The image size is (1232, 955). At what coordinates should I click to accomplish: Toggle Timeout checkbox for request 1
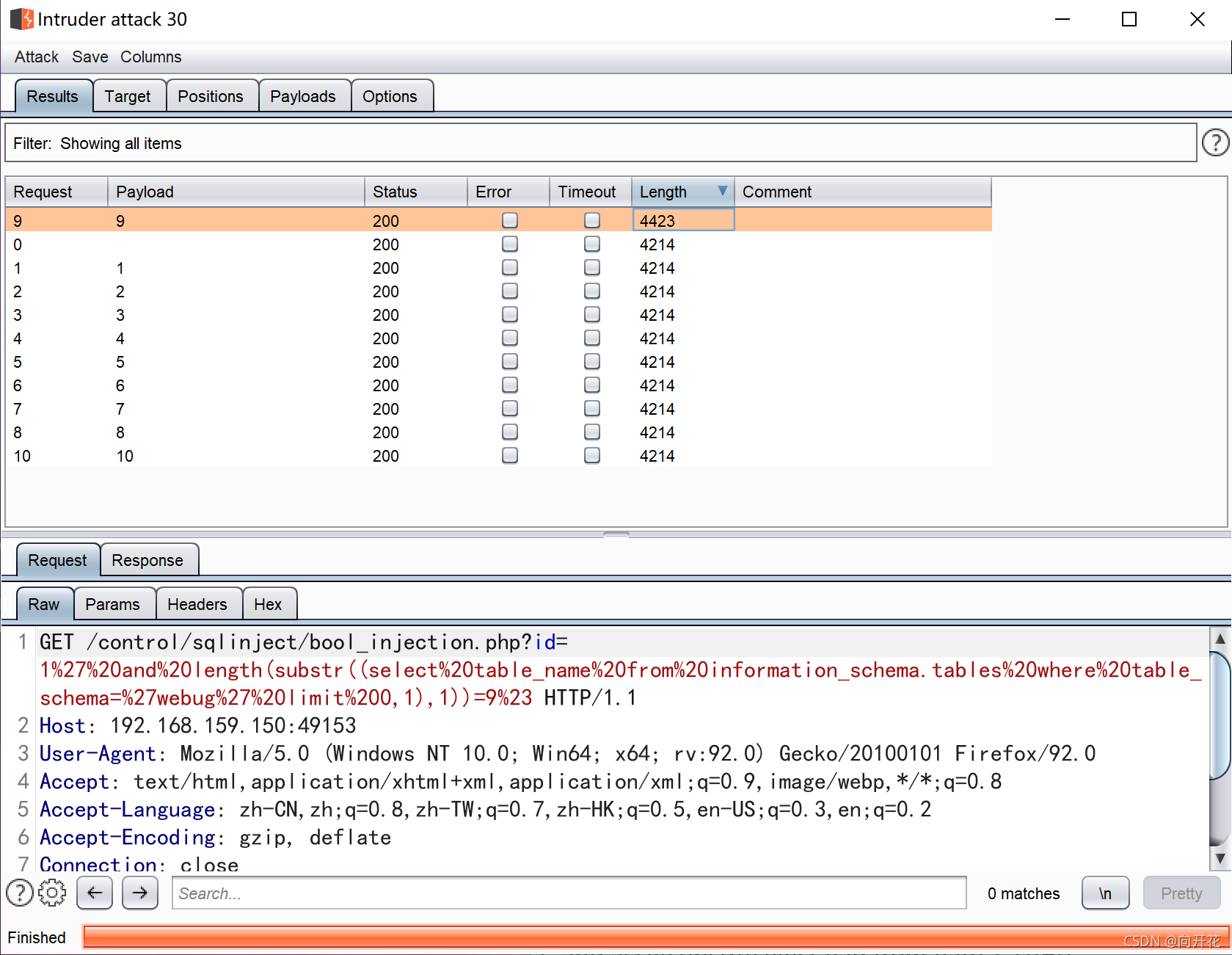[592, 267]
